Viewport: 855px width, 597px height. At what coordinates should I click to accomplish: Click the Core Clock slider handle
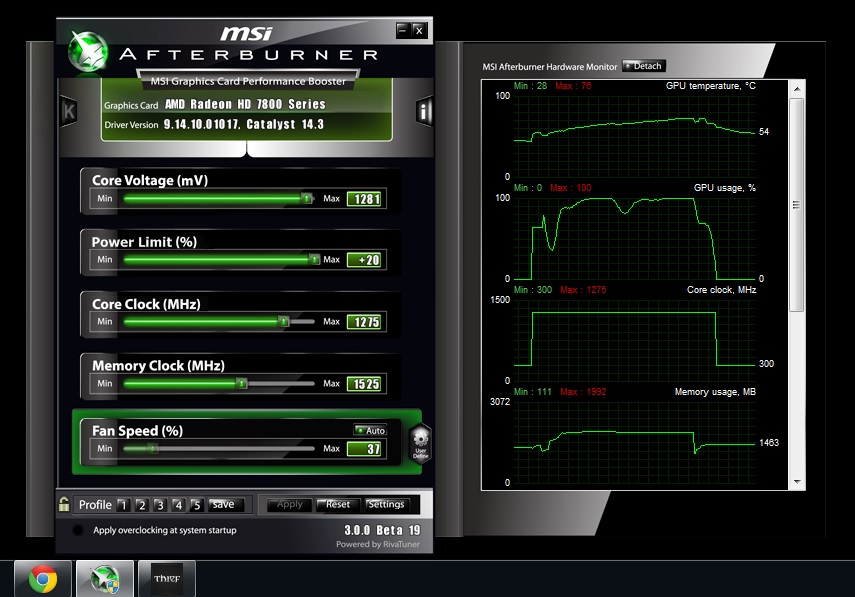point(284,322)
